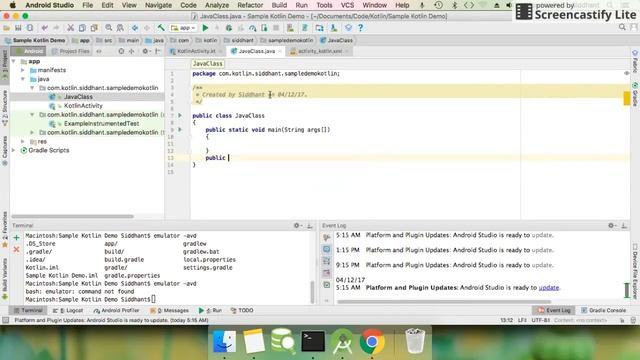Viewport: 640px width, 360px height.
Task: Expand Gradle Scripts node
Action: point(14,150)
